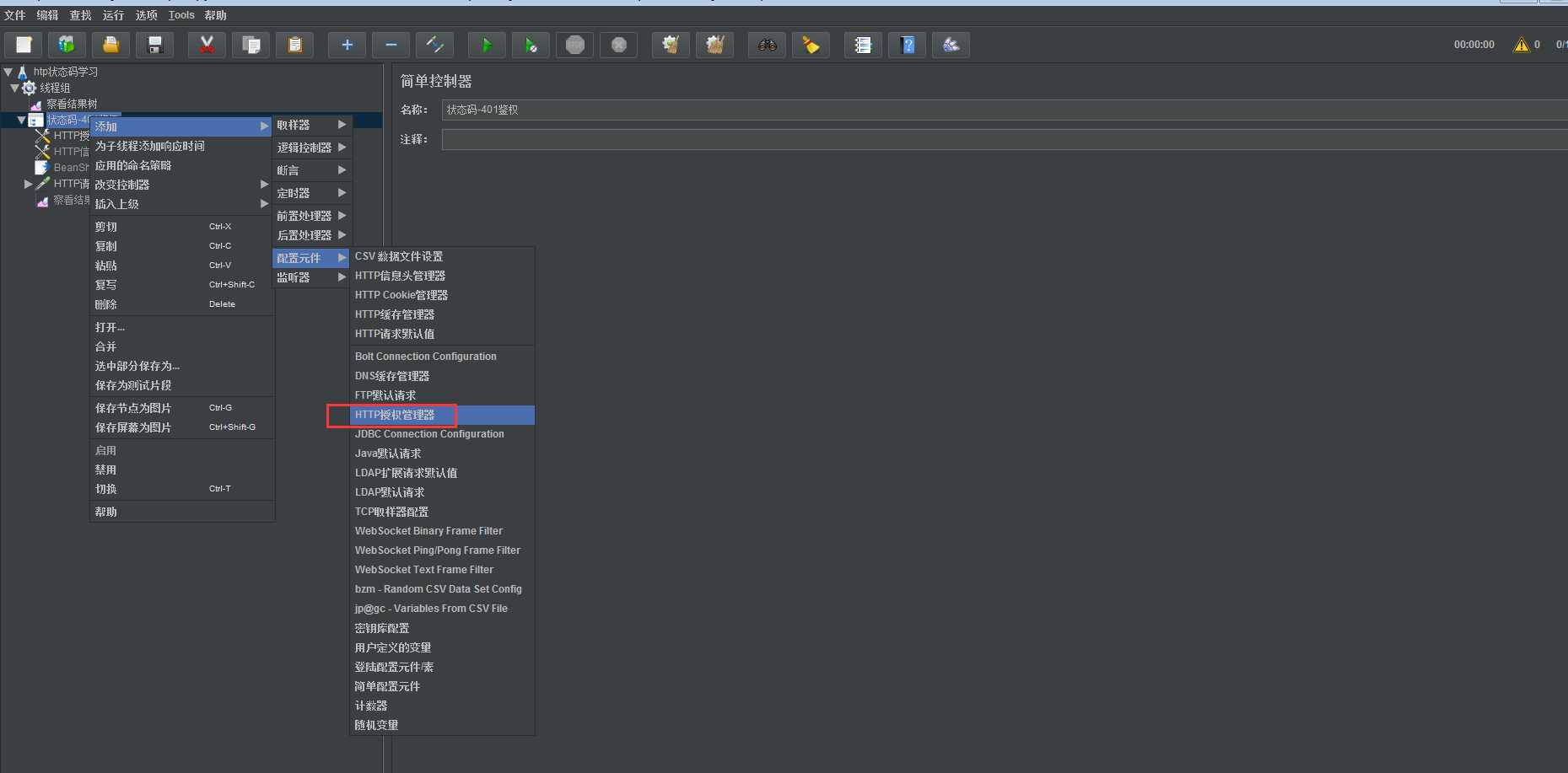The image size is (1568, 773).
Task: Open the 查找 menu
Action: [x=80, y=15]
